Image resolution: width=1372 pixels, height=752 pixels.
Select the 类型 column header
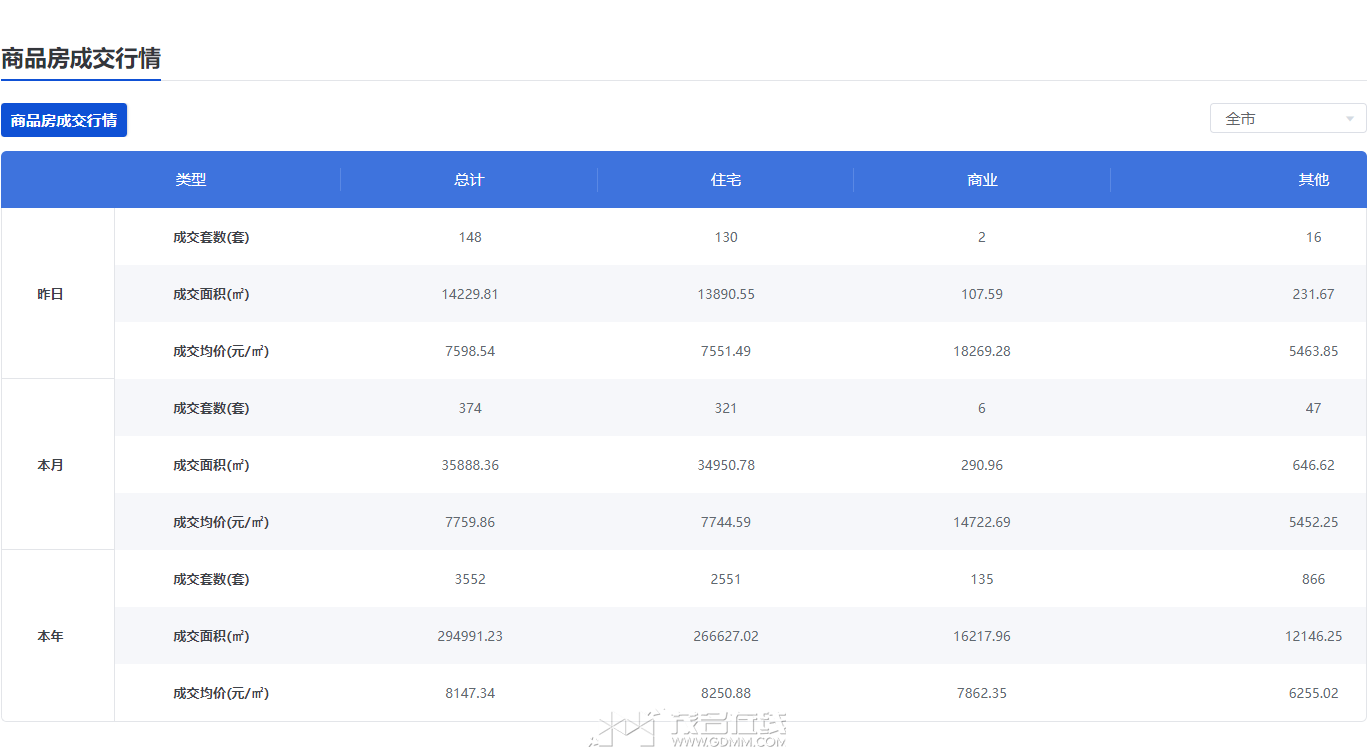(190, 180)
